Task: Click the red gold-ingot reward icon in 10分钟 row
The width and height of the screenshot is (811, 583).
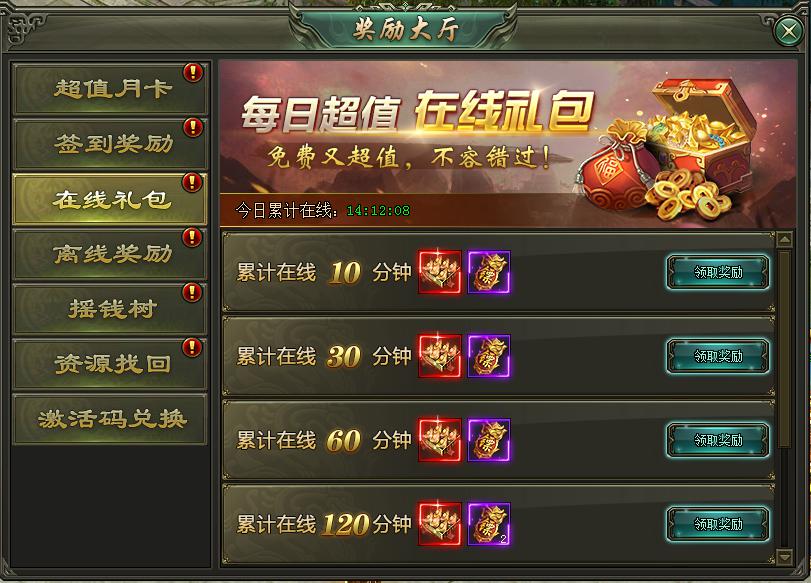Action: (x=440, y=272)
